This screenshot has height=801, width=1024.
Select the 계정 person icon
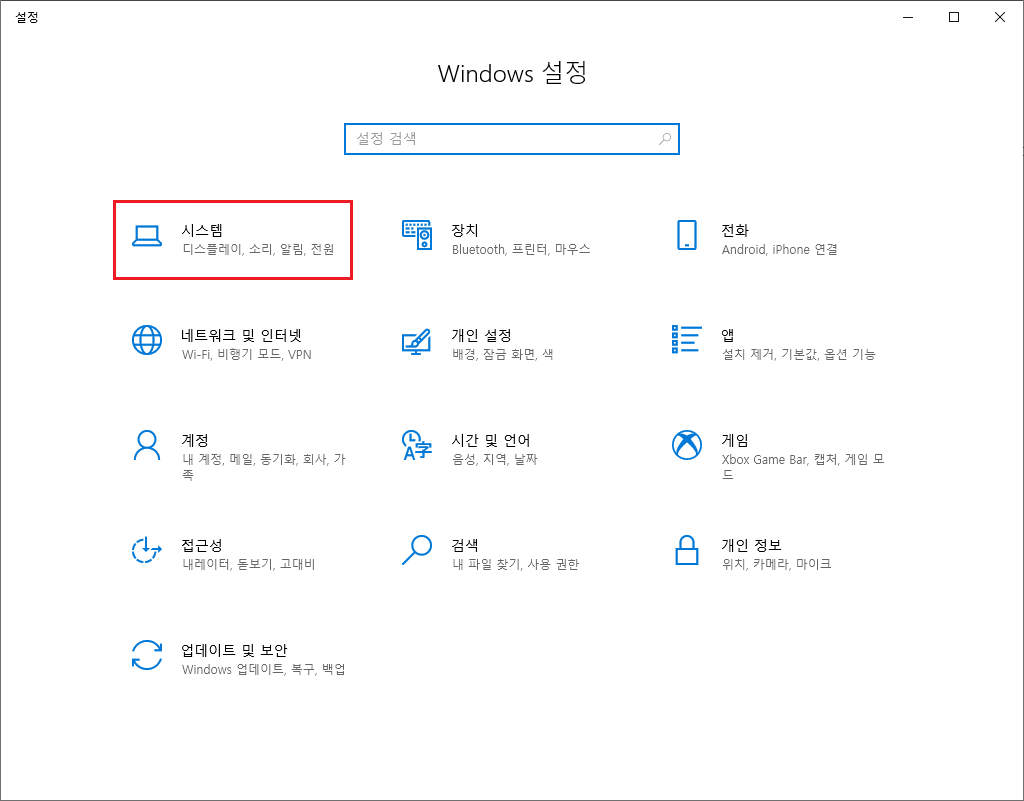point(147,445)
